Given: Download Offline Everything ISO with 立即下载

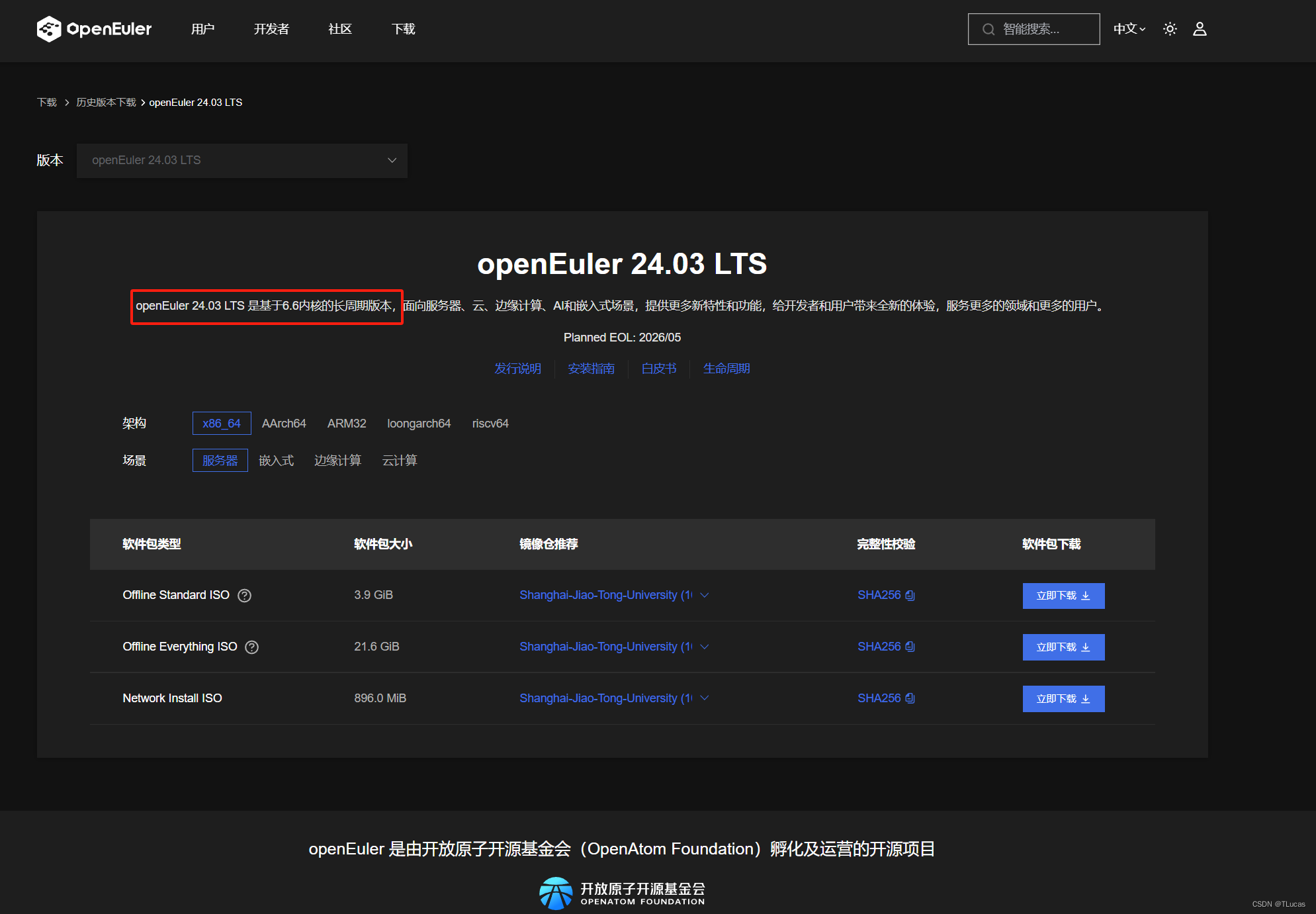Looking at the screenshot, I should pos(1063,647).
